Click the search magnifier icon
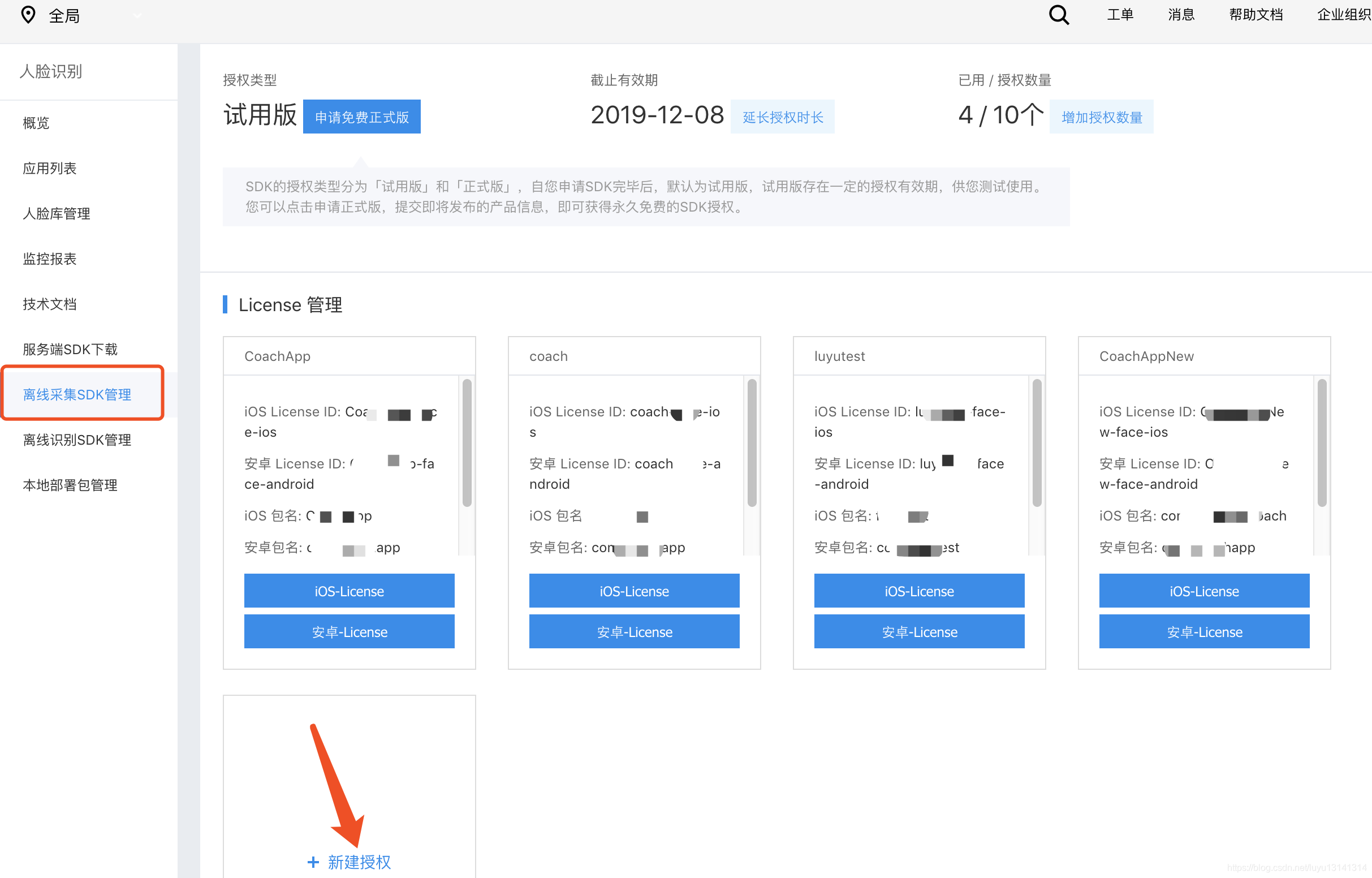Screen dimensions: 1372x878 click(x=1058, y=15)
